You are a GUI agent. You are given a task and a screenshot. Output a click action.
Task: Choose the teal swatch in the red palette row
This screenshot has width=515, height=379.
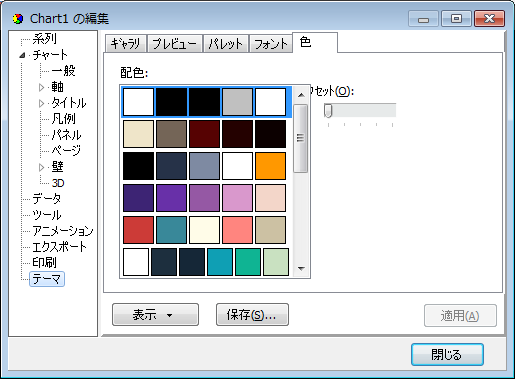point(171,230)
